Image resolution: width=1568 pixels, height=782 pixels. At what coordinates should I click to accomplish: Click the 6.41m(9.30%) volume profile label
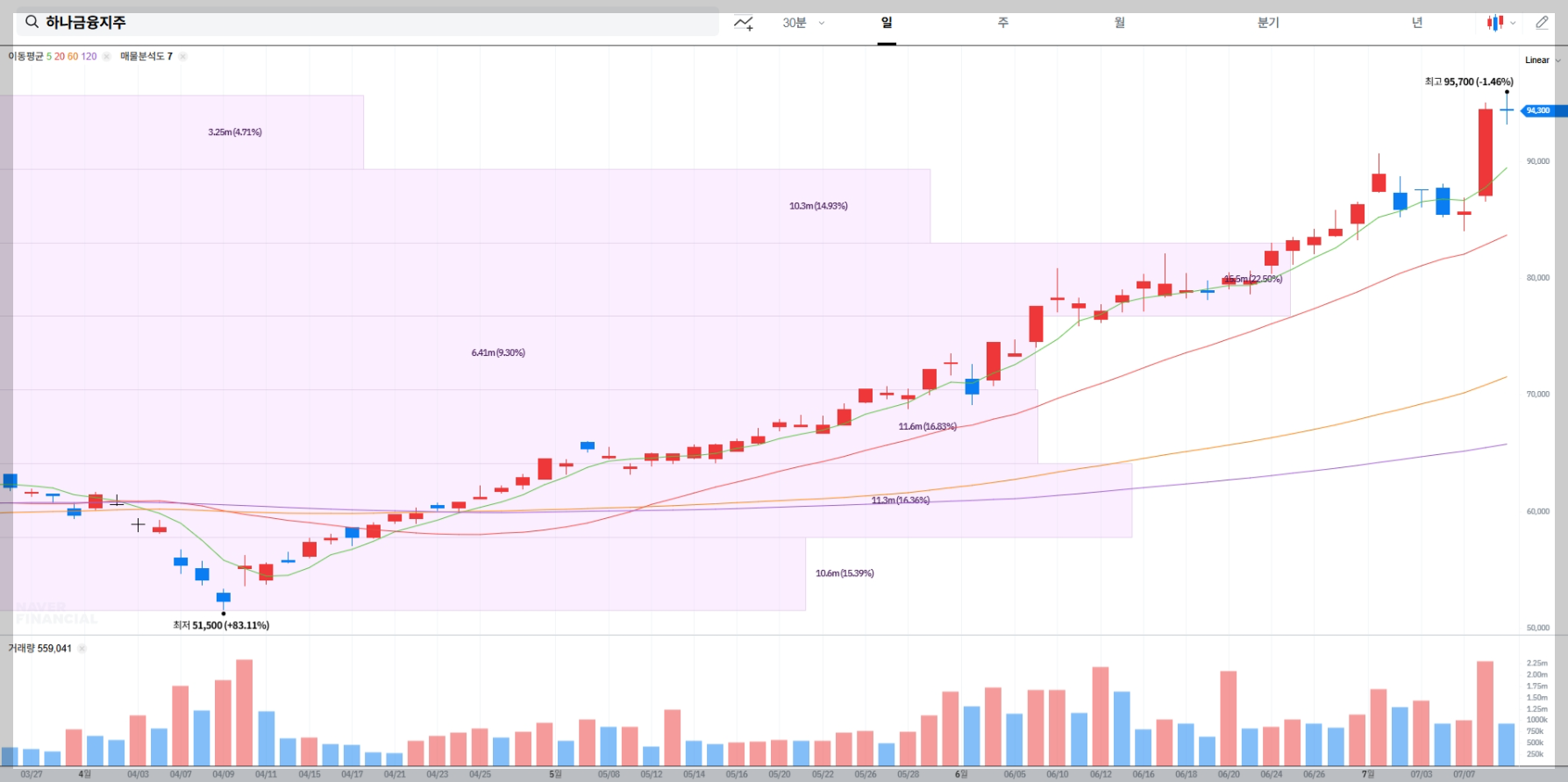click(x=498, y=352)
